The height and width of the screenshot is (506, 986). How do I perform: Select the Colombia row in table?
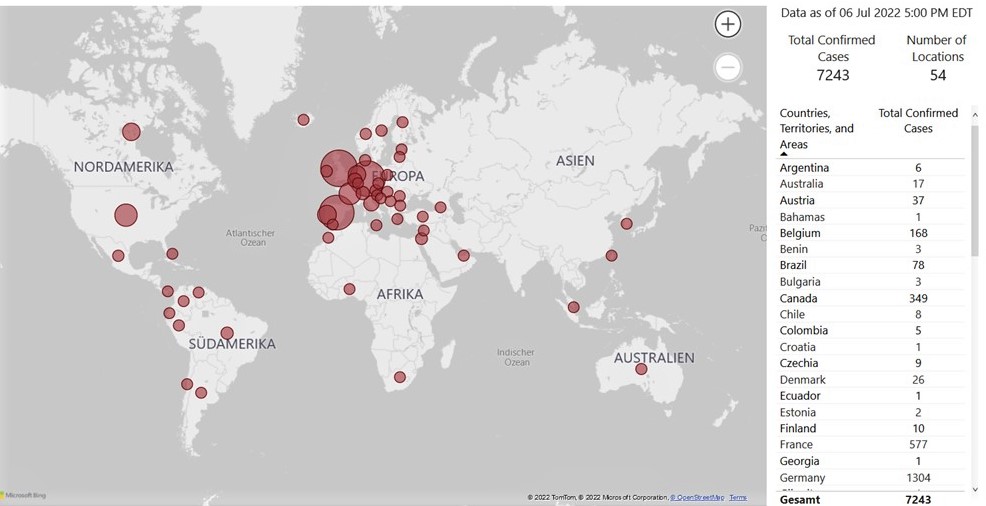[871, 331]
